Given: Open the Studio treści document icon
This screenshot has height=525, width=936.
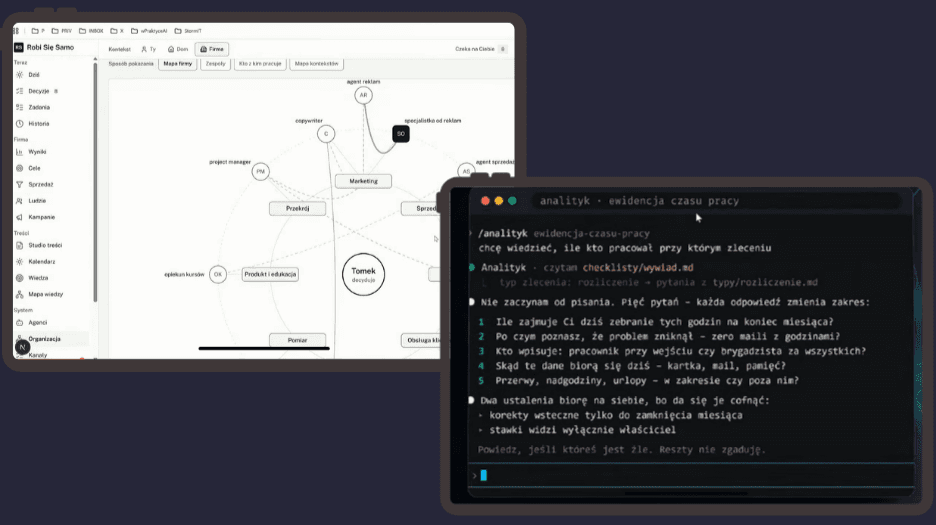Looking at the screenshot, I should 20,245.
